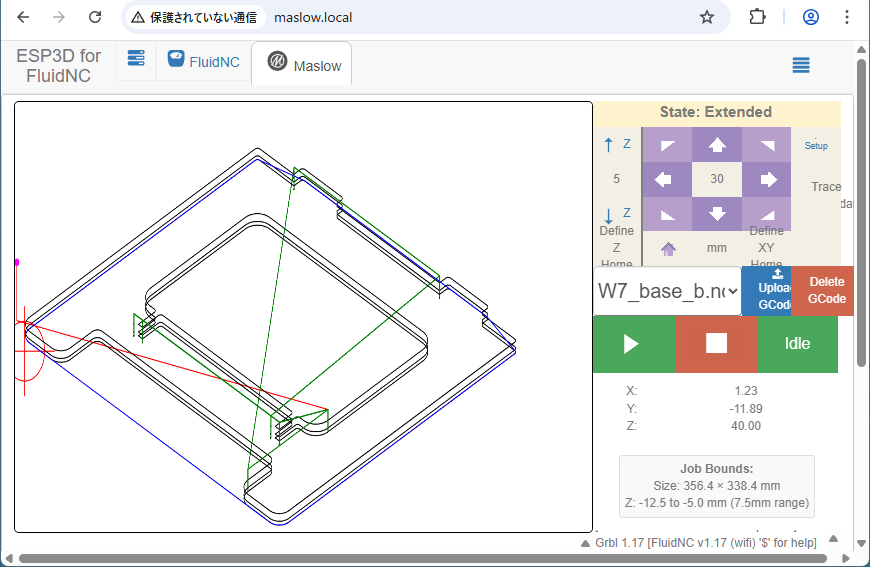Viewport: 870px width, 567px height.
Task: Jog the sled down
Action: (717, 214)
